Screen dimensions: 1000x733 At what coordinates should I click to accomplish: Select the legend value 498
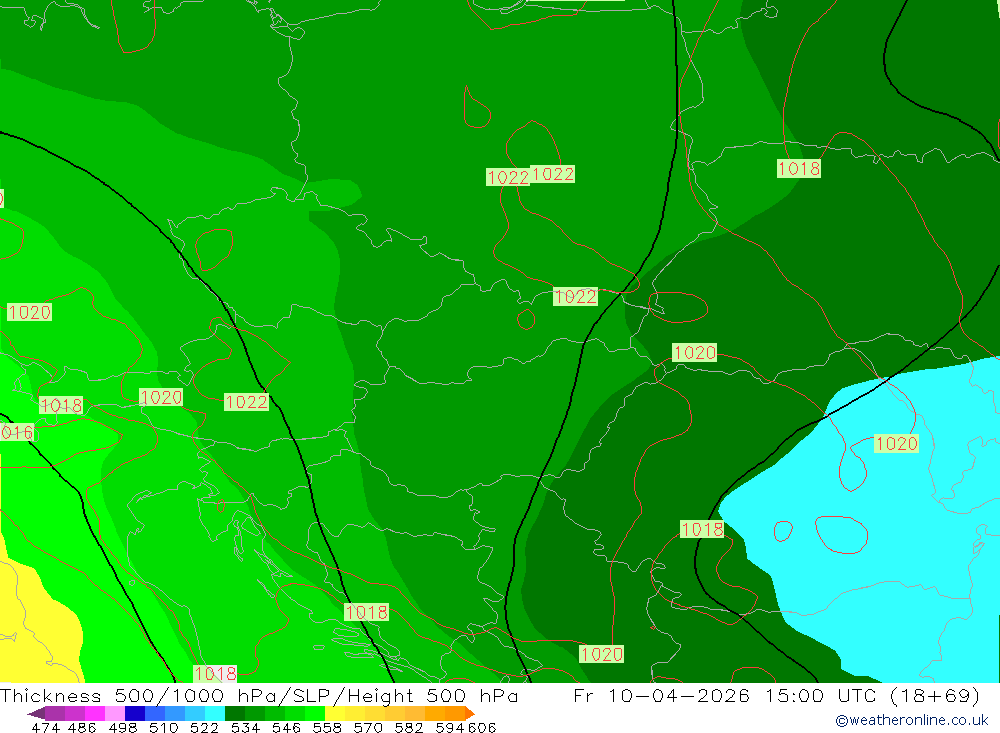click(123, 727)
